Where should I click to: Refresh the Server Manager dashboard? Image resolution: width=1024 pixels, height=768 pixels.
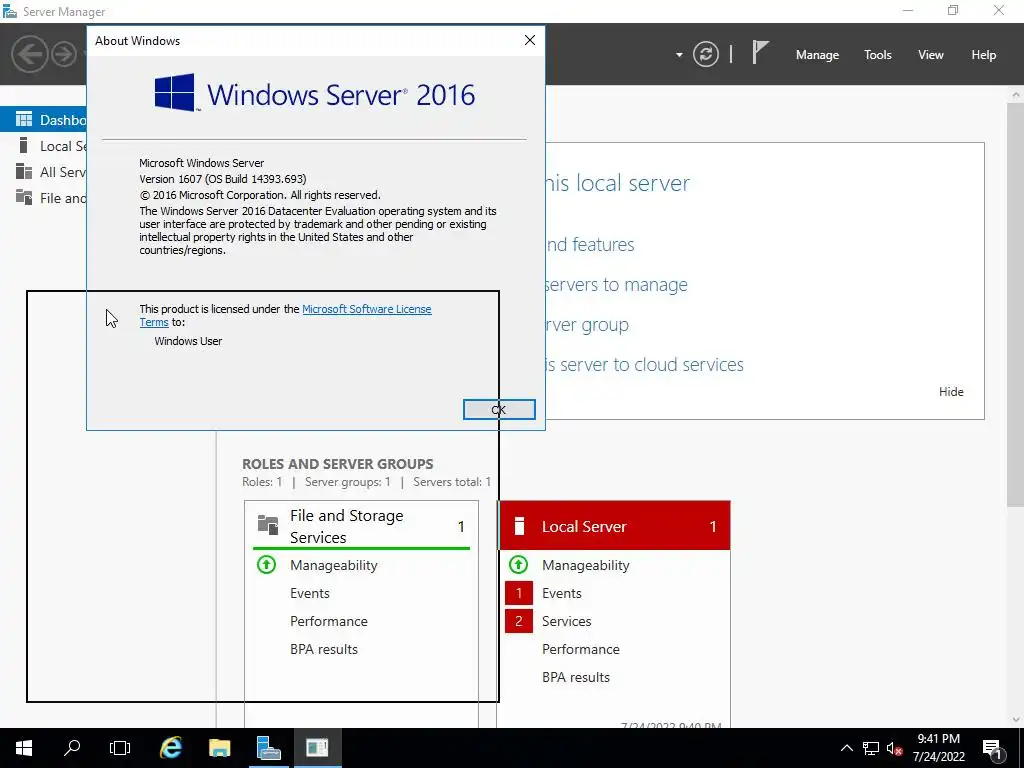[x=706, y=54]
